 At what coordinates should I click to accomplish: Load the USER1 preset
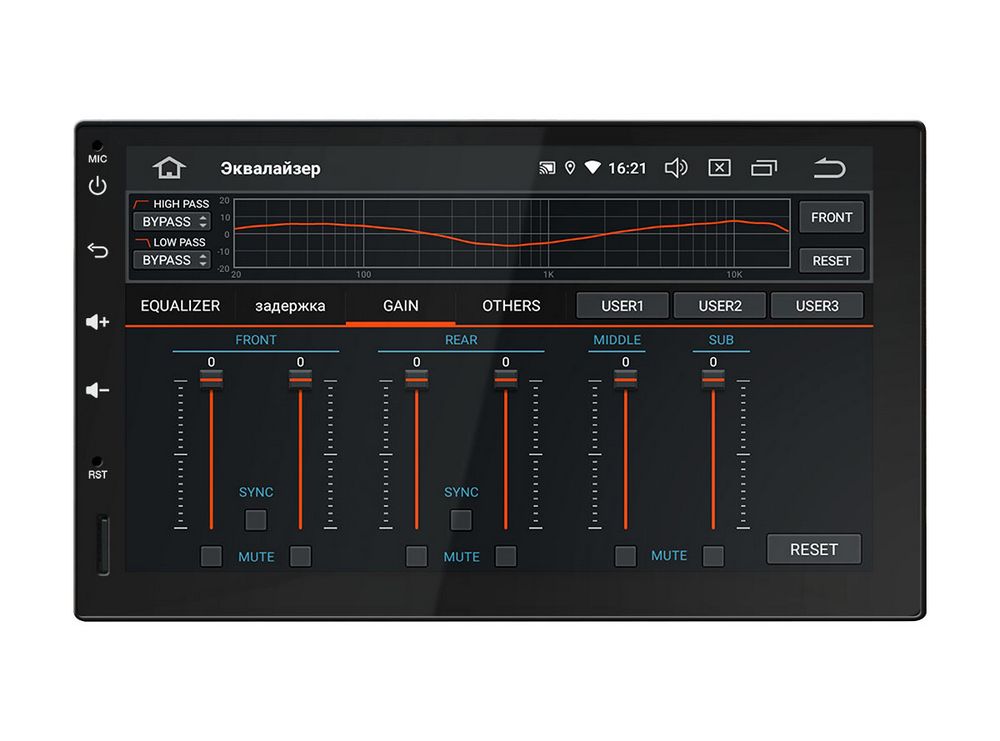(x=622, y=306)
